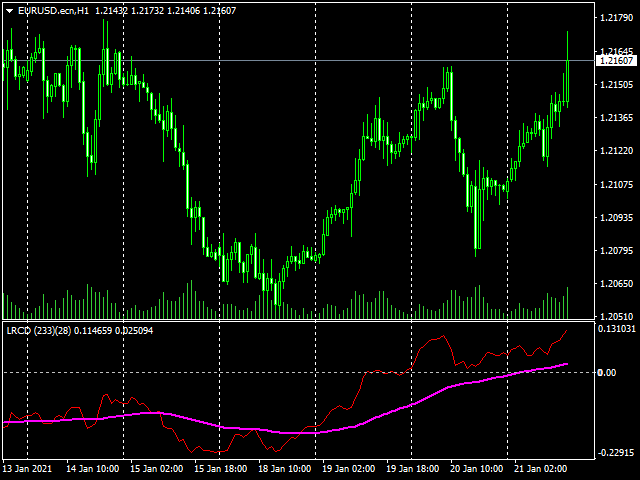Click the indicator scale value 0.131031
Image resolution: width=640 pixels, height=480 pixels.
(617, 329)
